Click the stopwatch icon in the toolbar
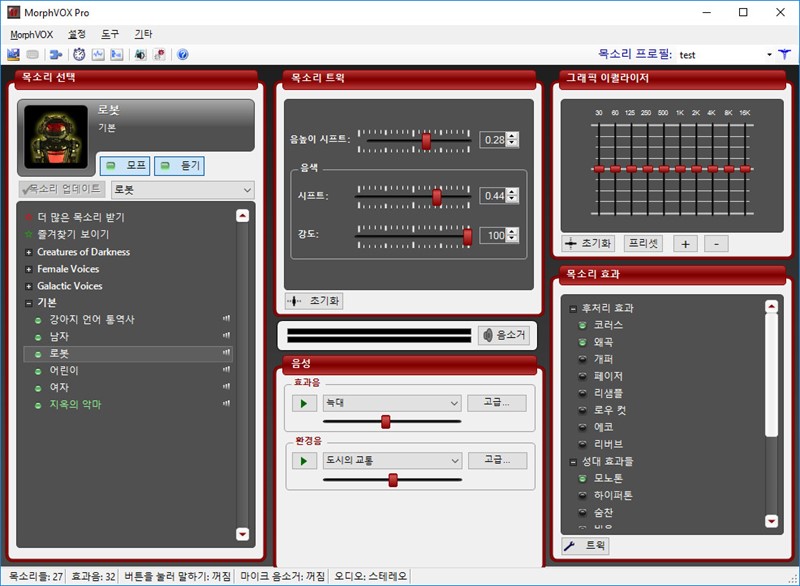This screenshot has width=800, height=586. 79,54
